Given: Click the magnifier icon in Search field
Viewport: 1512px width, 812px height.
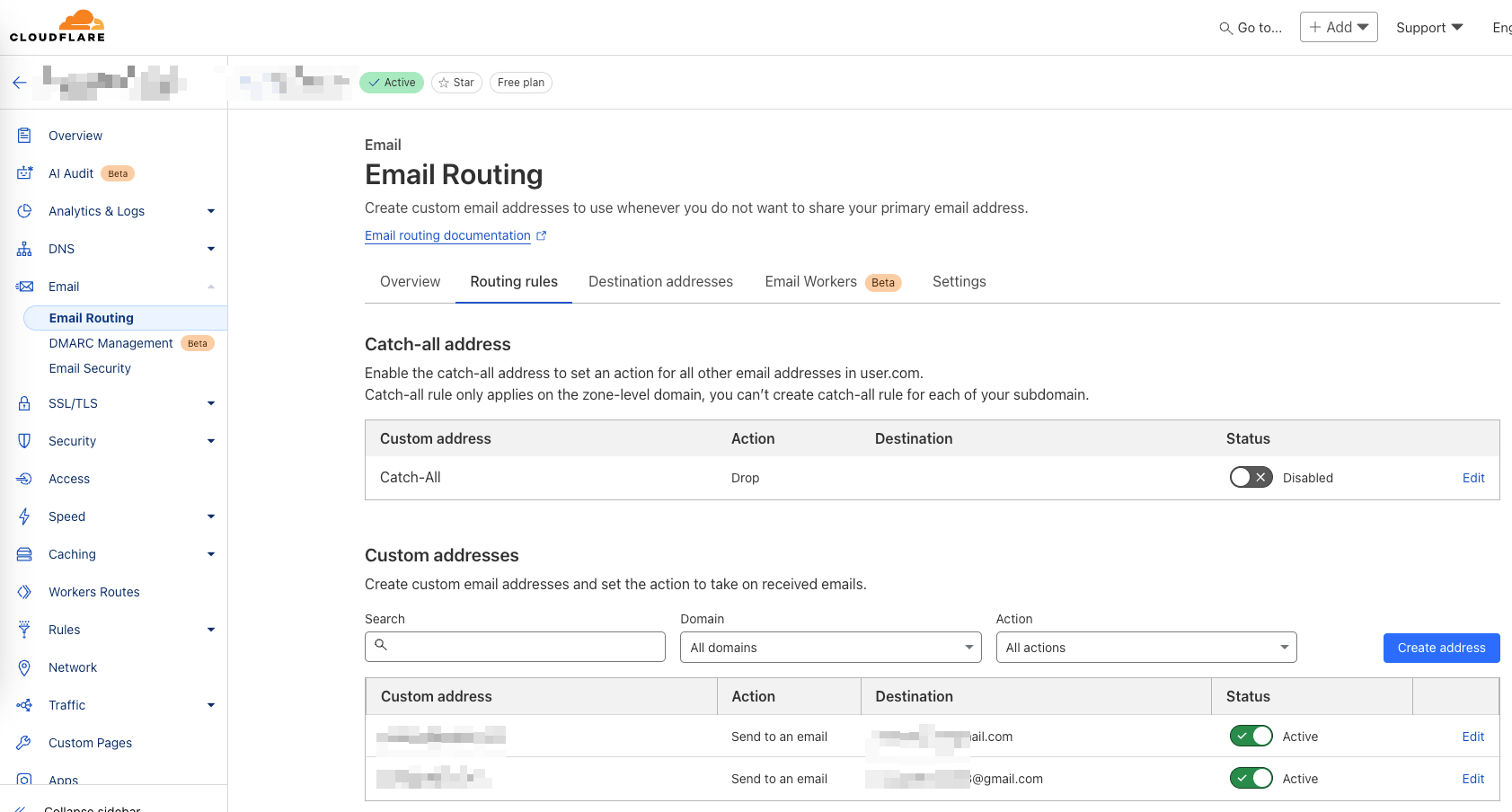Looking at the screenshot, I should click(381, 645).
